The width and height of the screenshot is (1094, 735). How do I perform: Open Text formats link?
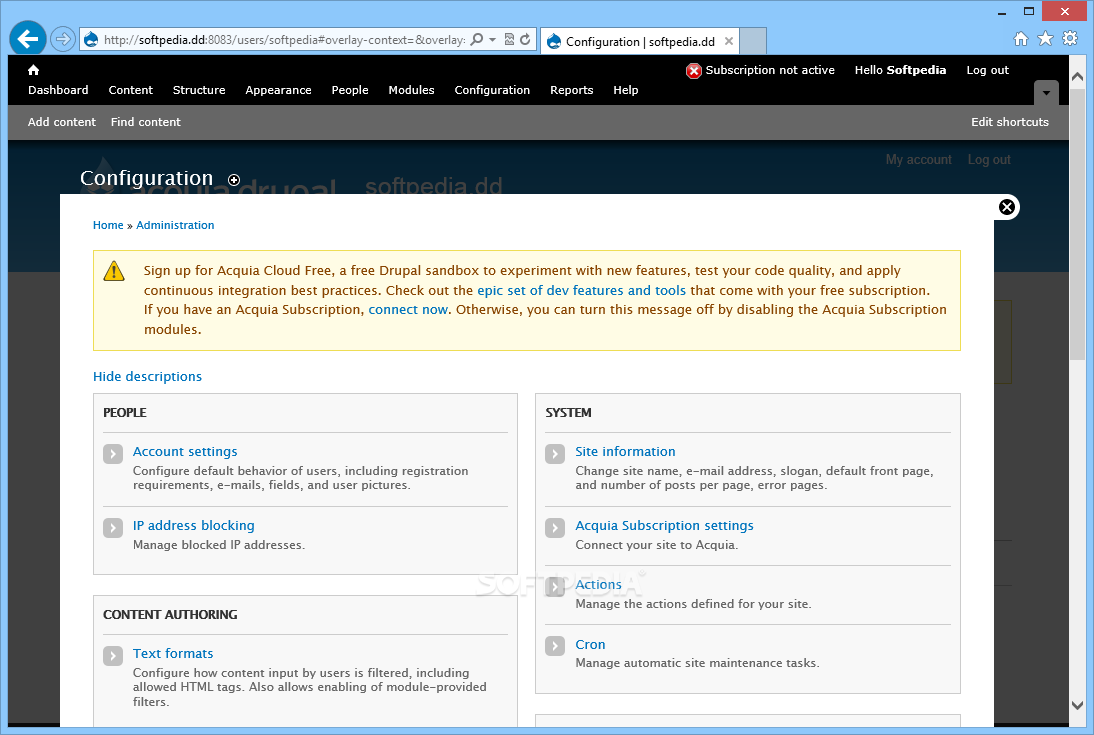point(173,653)
